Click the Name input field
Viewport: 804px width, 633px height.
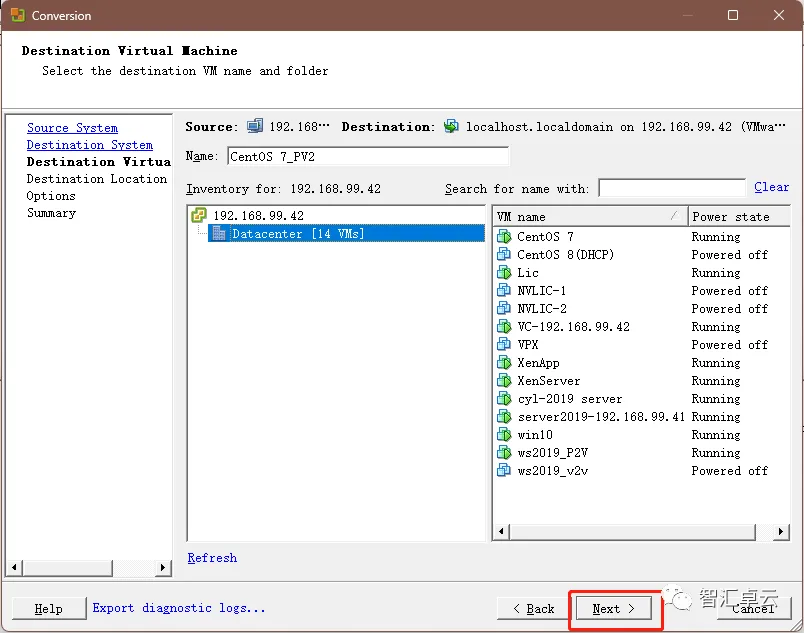(x=368, y=156)
